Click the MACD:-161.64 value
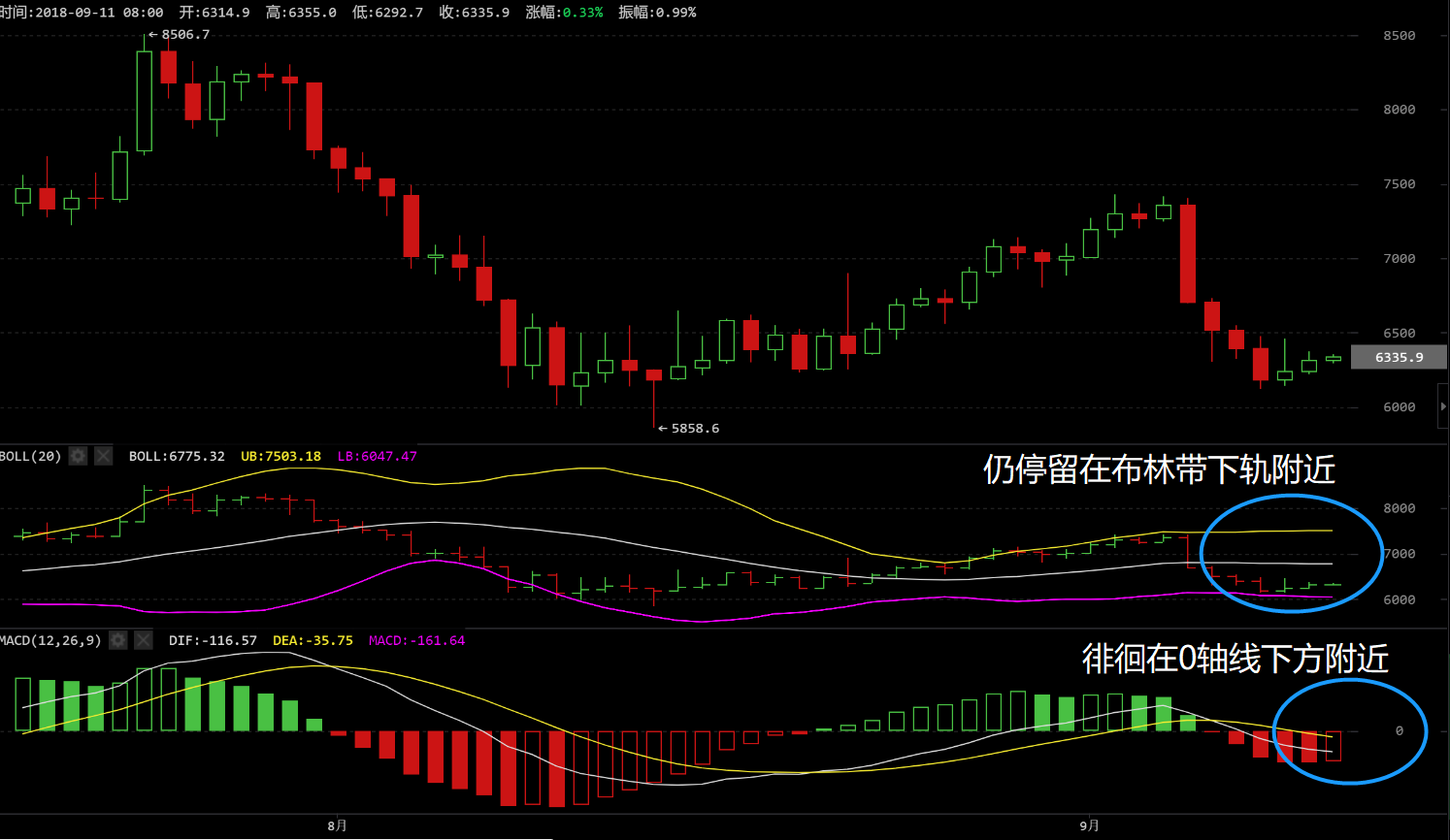The image size is (1450, 840). click(x=416, y=640)
